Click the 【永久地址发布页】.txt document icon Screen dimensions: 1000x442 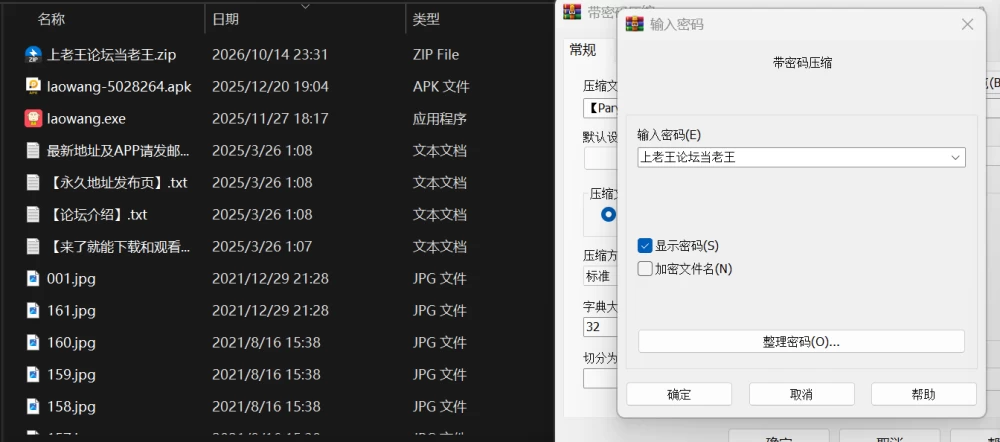(x=33, y=182)
